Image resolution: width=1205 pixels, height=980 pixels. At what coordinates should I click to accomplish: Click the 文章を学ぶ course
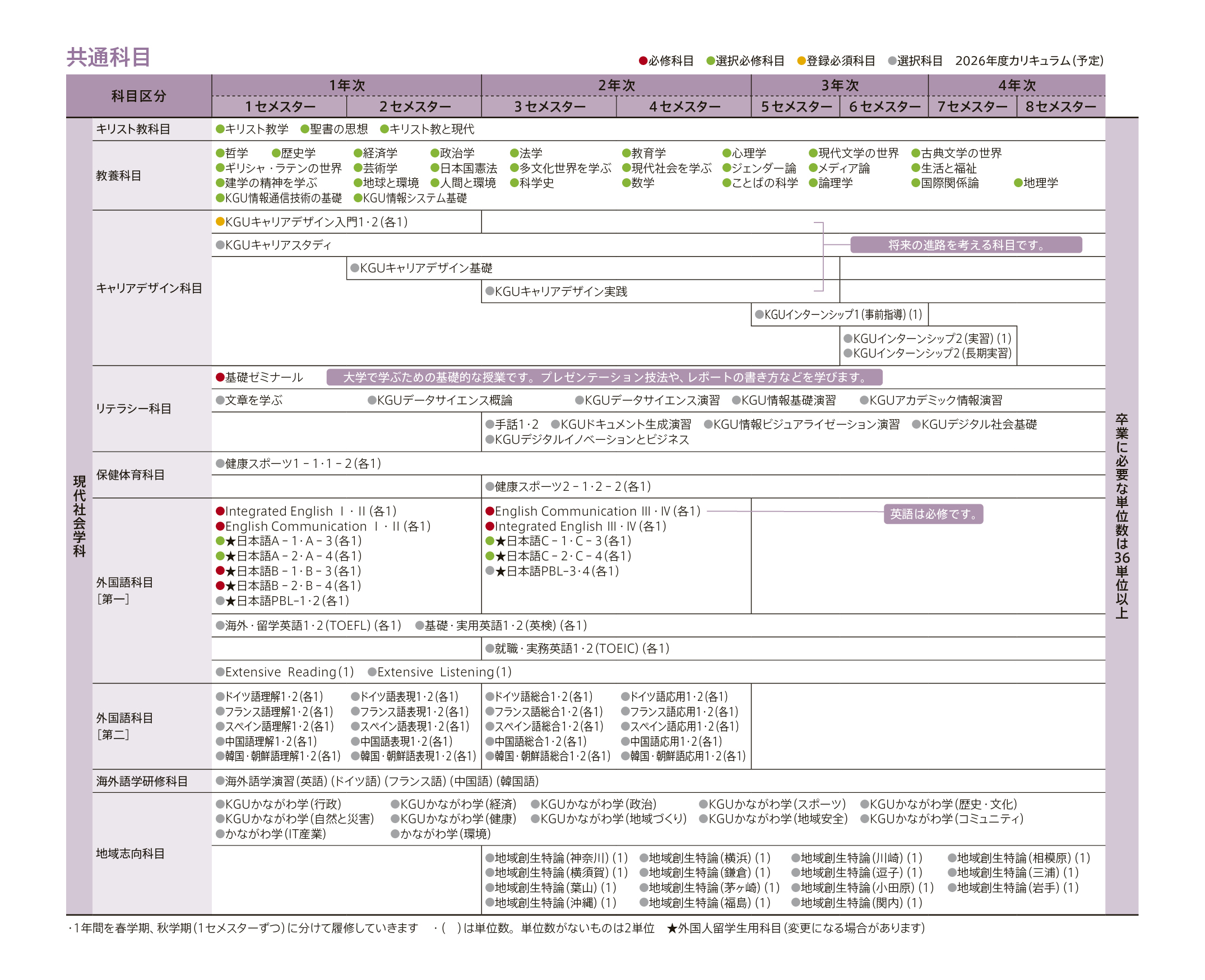(x=249, y=400)
